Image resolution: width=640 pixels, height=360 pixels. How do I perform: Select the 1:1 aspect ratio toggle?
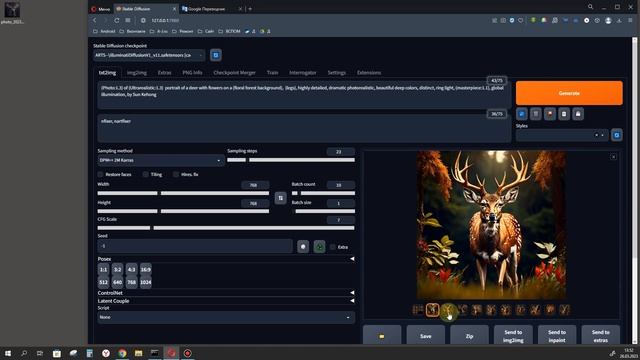pos(103,269)
